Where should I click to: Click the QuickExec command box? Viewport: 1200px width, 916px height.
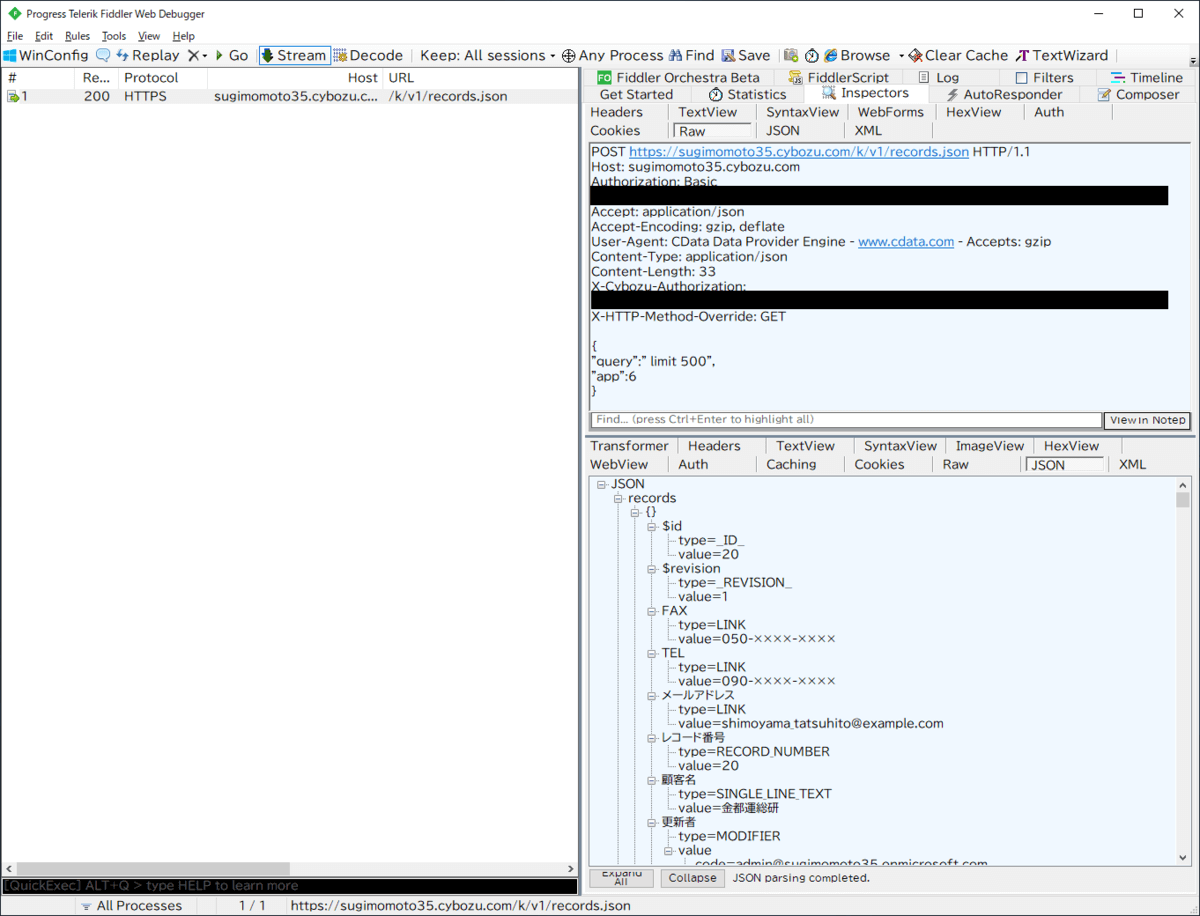289,886
